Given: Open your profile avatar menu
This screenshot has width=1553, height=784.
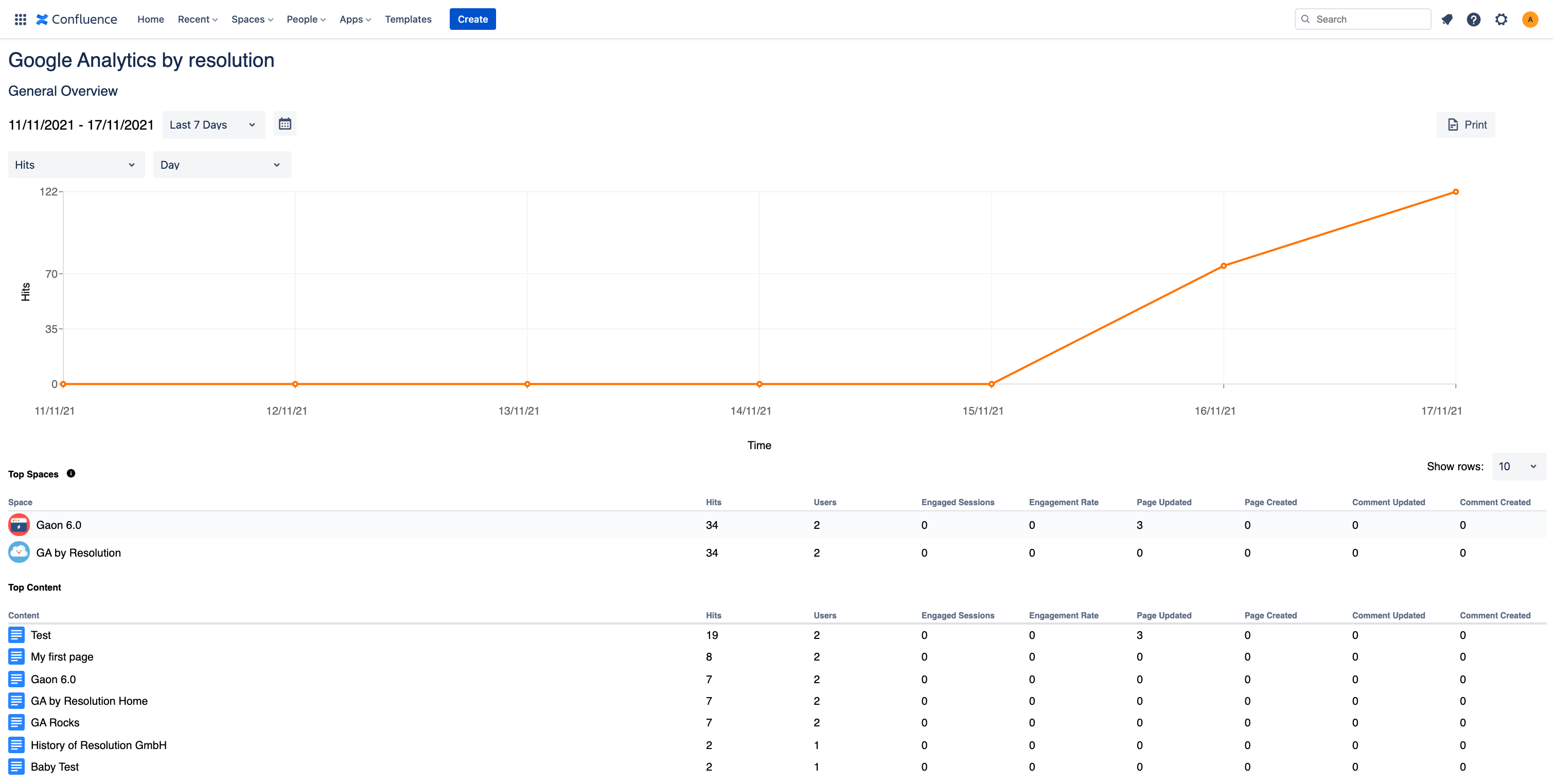Looking at the screenshot, I should (1531, 19).
